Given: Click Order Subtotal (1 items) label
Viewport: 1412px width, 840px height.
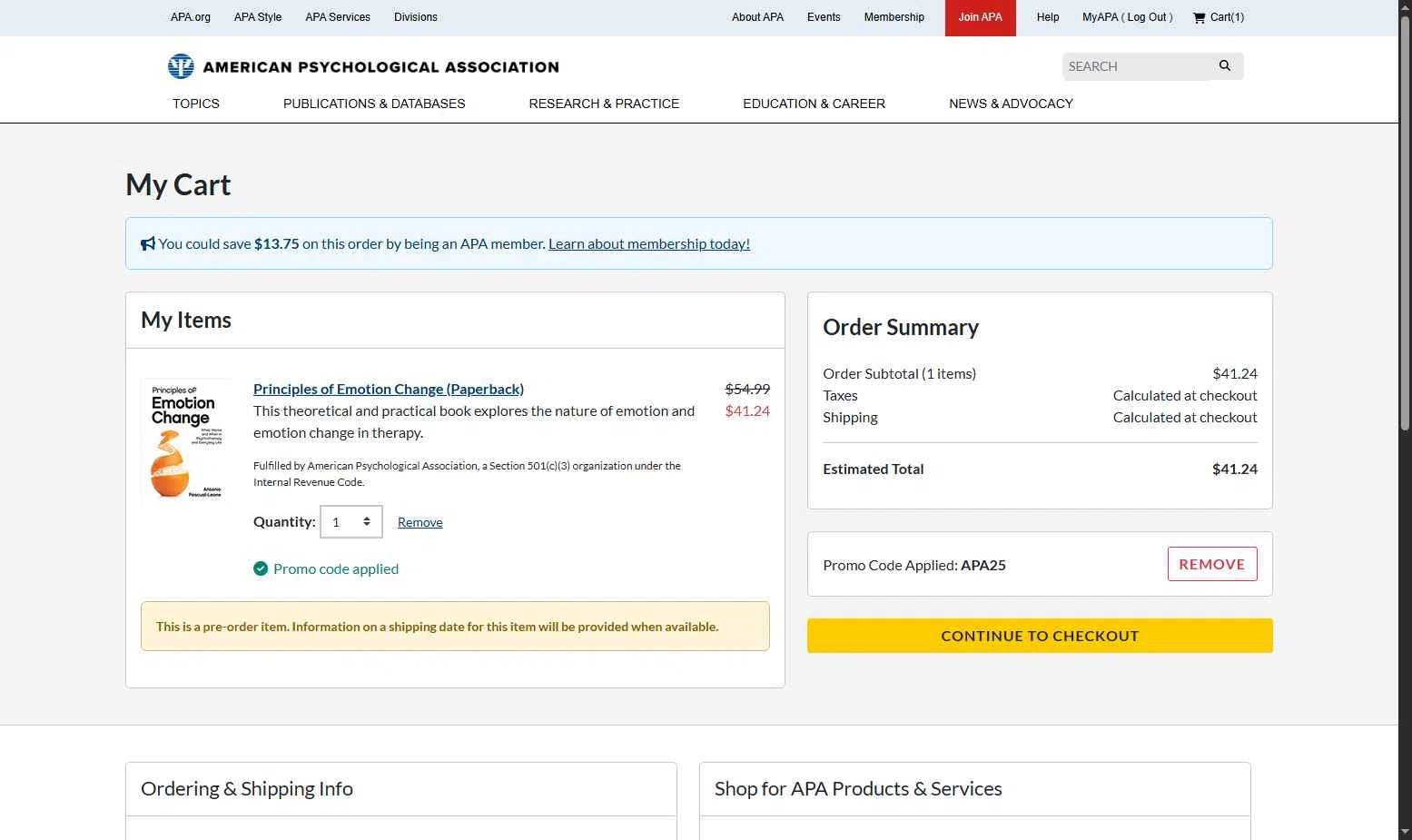Looking at the screenshot, I should pos(900,373).
